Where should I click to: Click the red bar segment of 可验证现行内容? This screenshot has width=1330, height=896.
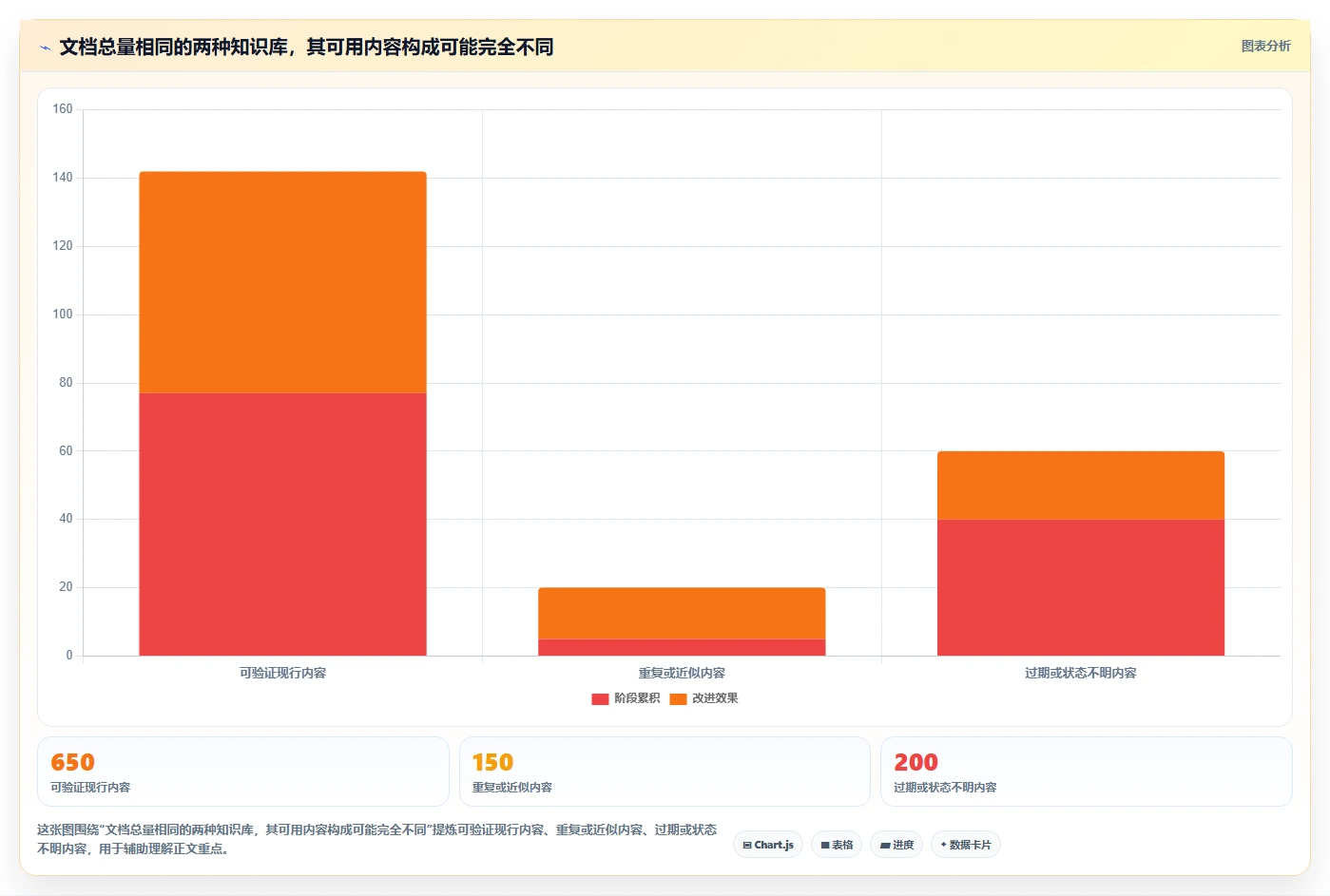point(282,524)
